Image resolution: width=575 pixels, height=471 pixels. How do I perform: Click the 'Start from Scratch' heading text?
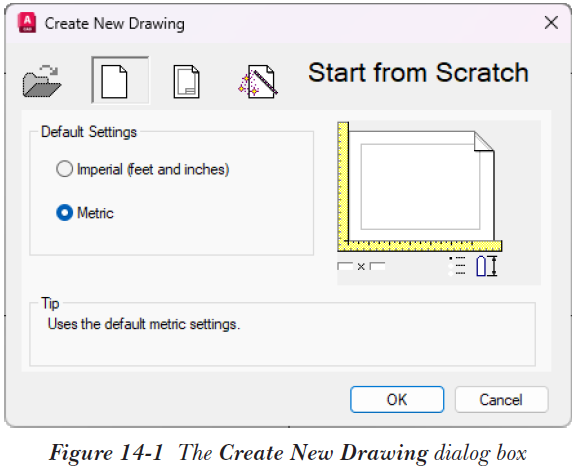[418, 72]
